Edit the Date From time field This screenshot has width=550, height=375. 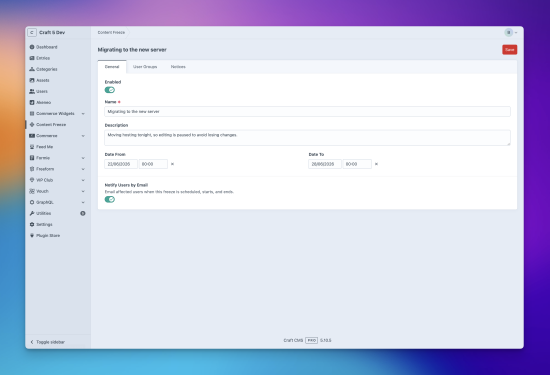point(153,164)
